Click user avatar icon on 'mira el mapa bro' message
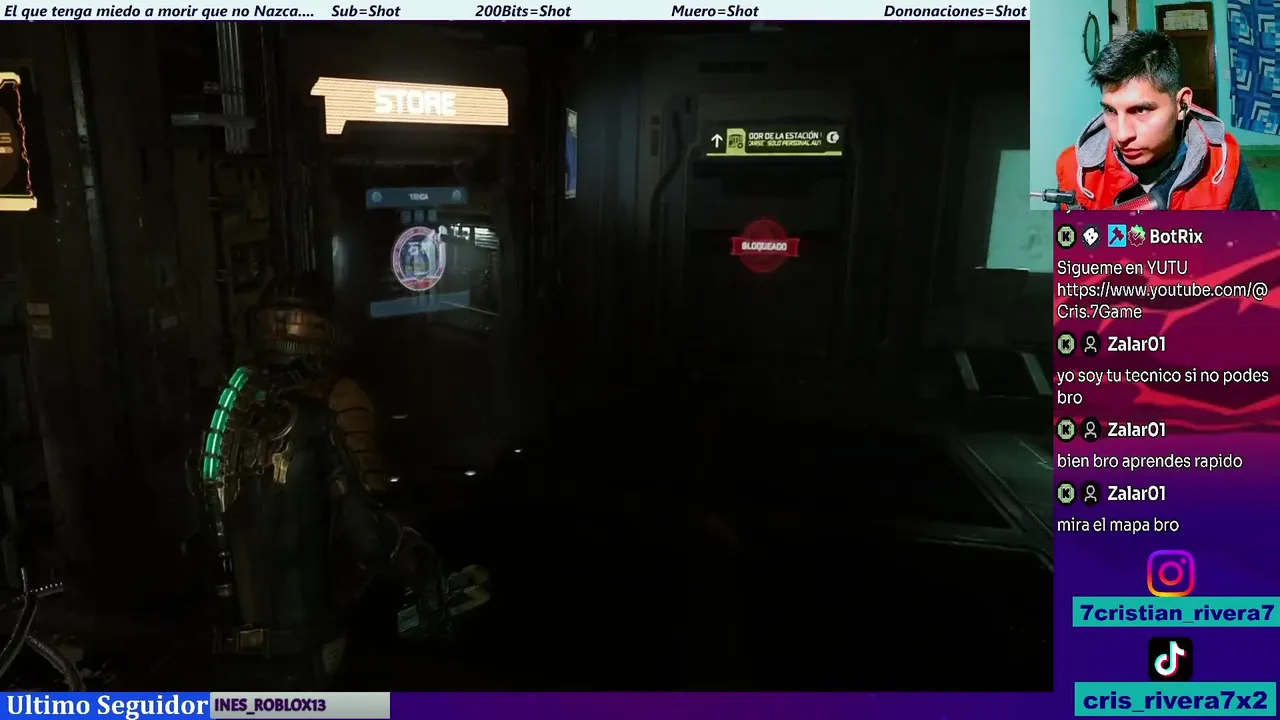This screenshot has width=1280, height=720. pos(1091,494)
